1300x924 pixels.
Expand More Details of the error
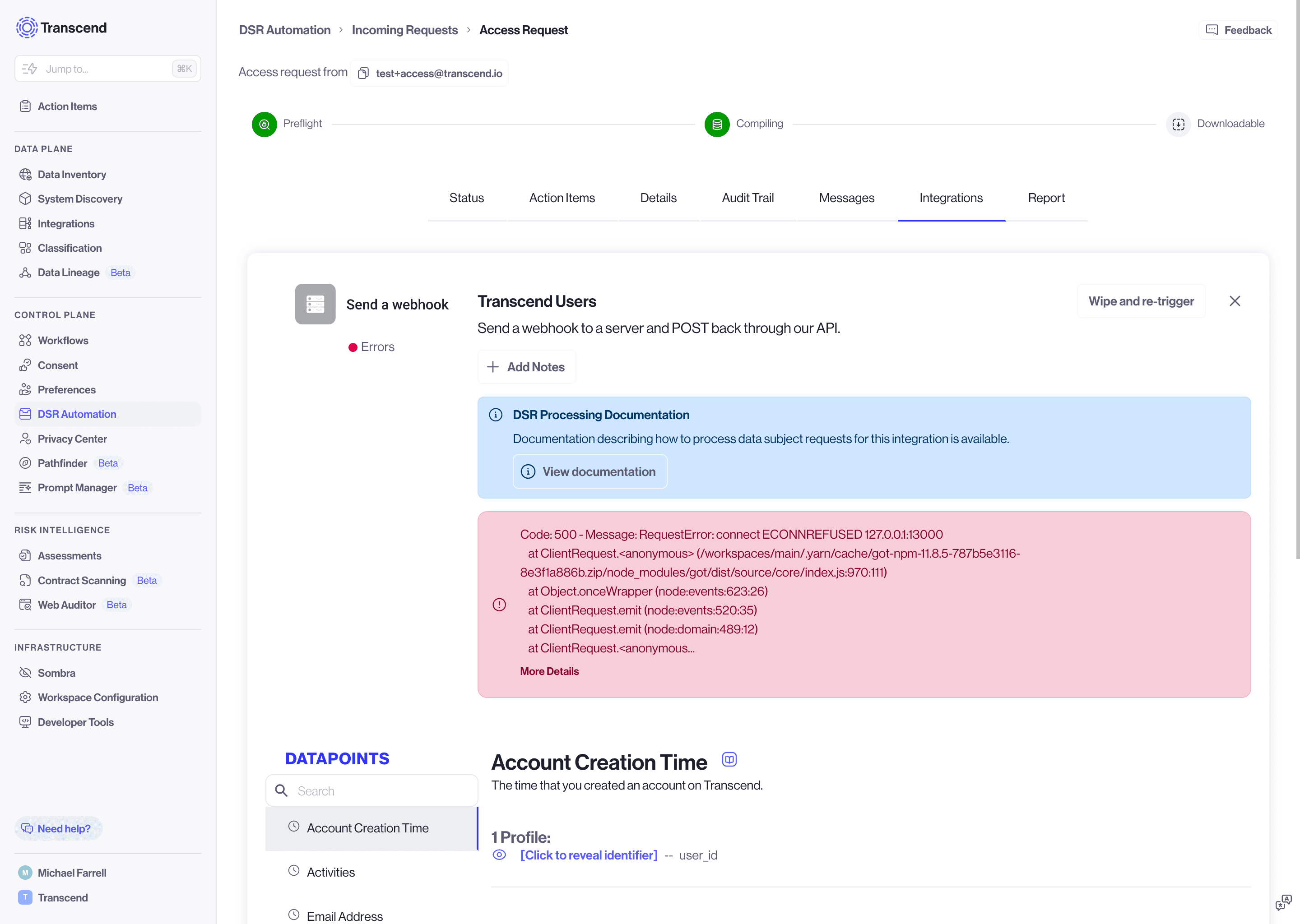[549, 671]
